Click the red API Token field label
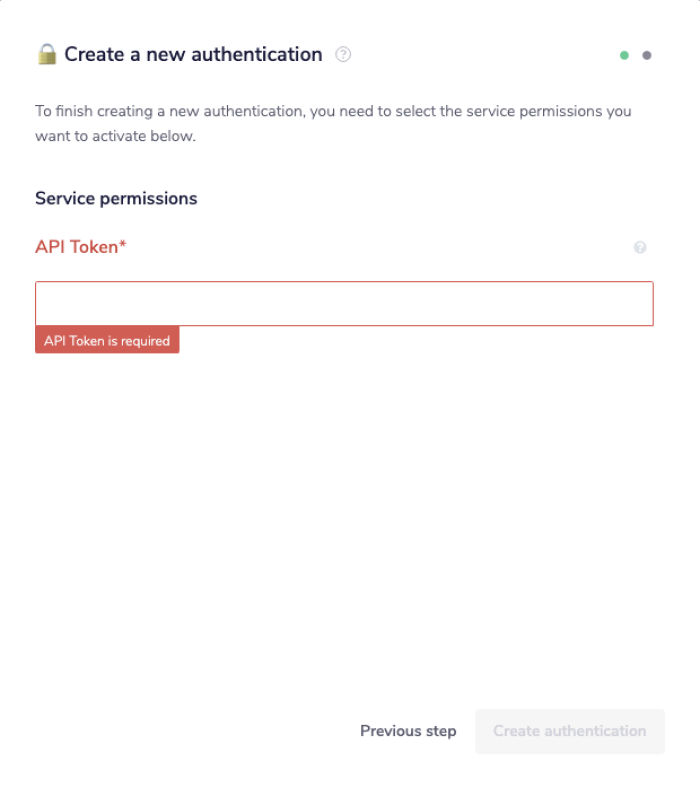The height and width of the screenshot is (790, 700). (x=76, y=246)
